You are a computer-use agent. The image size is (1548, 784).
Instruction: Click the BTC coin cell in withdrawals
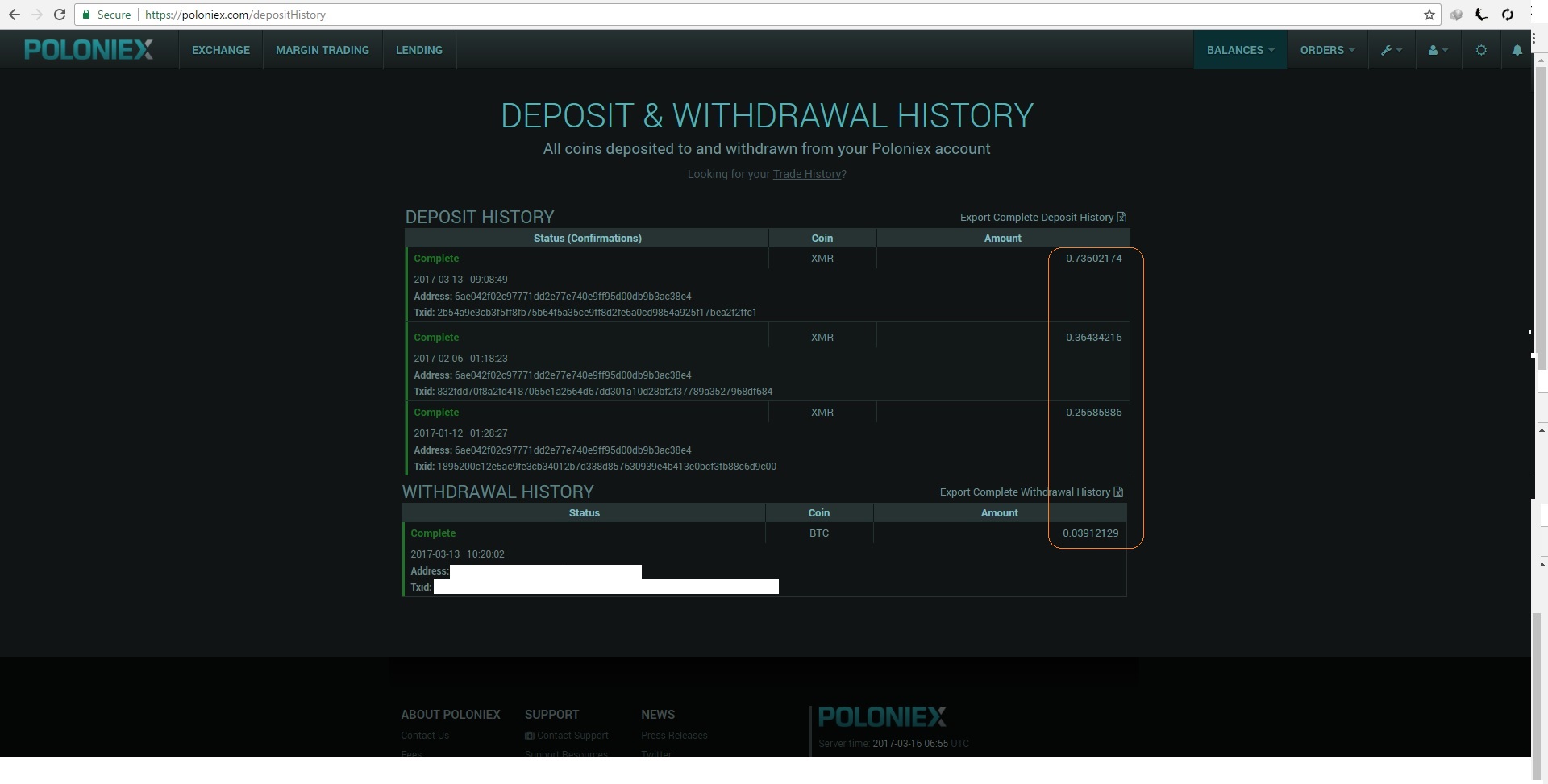(x=819, y=533)
